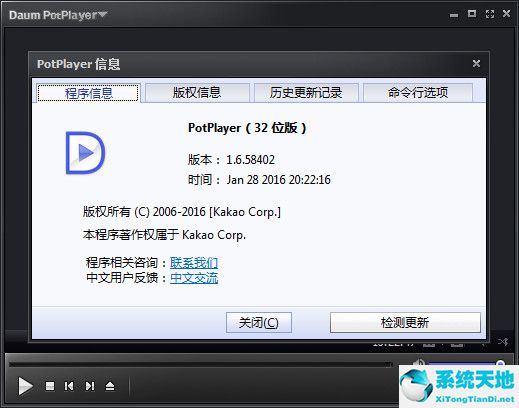Click the 检测更新 button
The width and height of the screenshot is (519, 408).
click(x=405, y=322)
